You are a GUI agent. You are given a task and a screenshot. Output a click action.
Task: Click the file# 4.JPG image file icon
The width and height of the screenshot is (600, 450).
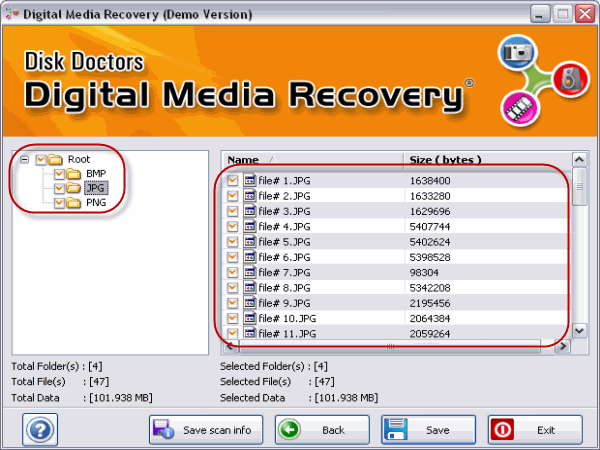249,226
